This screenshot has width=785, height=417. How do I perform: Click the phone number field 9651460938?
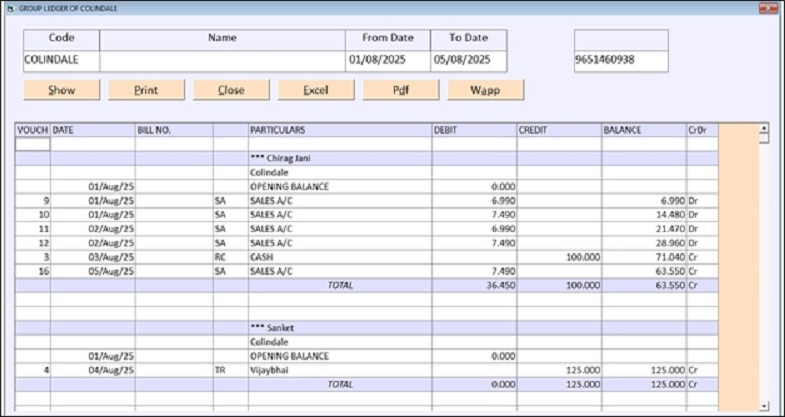621,61
